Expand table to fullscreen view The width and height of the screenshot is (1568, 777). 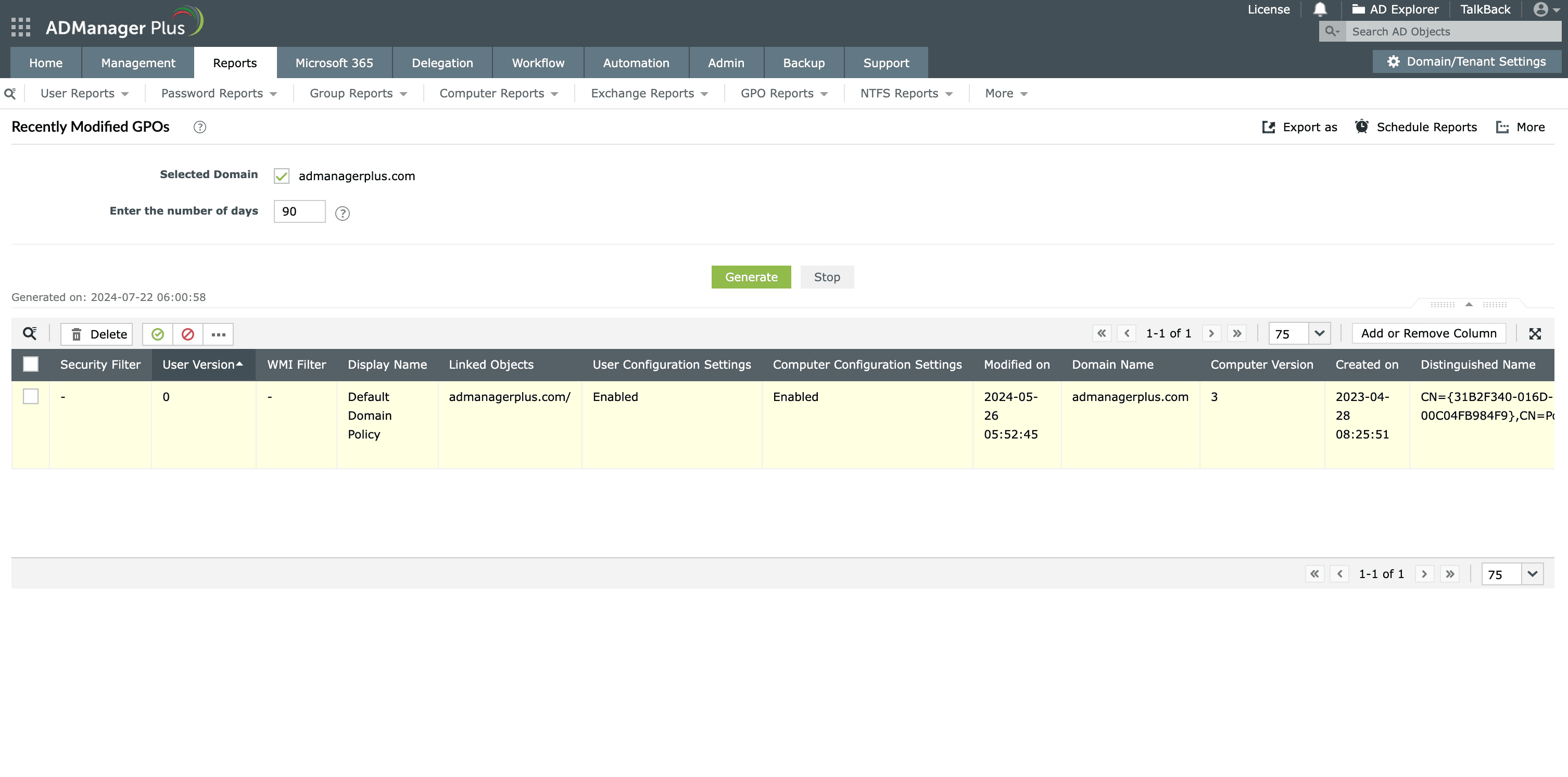tap(1535, 333)
